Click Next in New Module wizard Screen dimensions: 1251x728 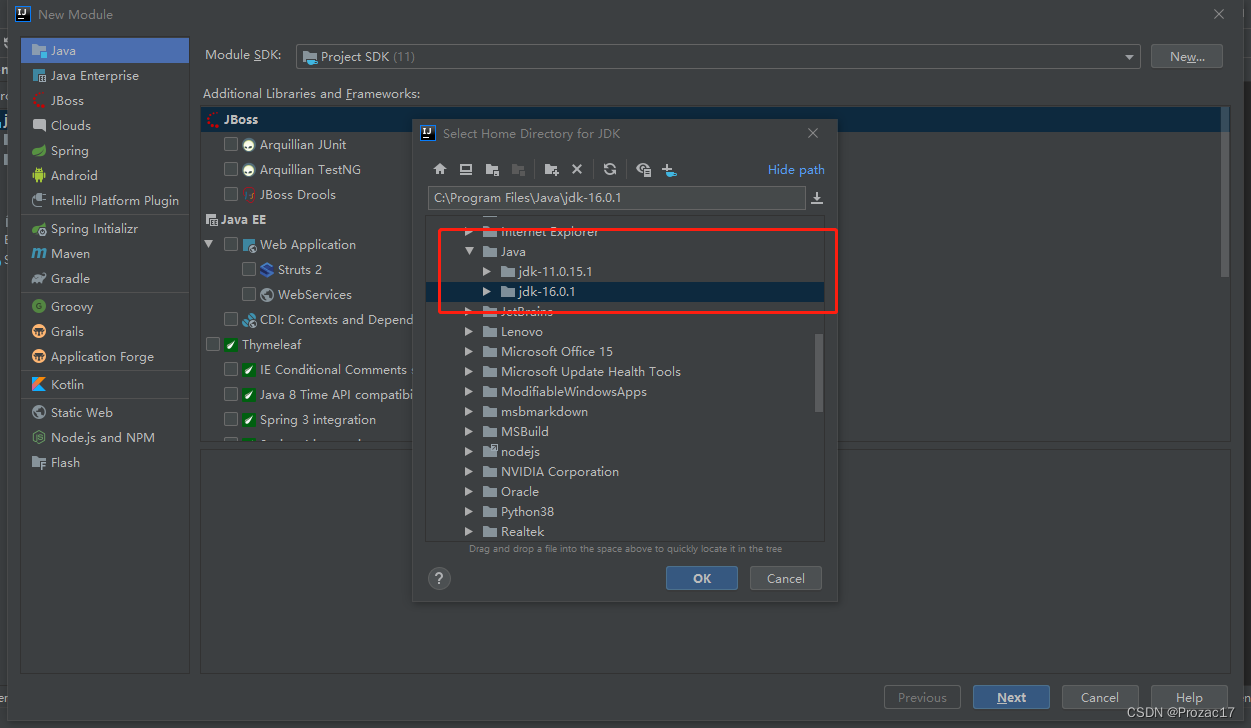1011,697
